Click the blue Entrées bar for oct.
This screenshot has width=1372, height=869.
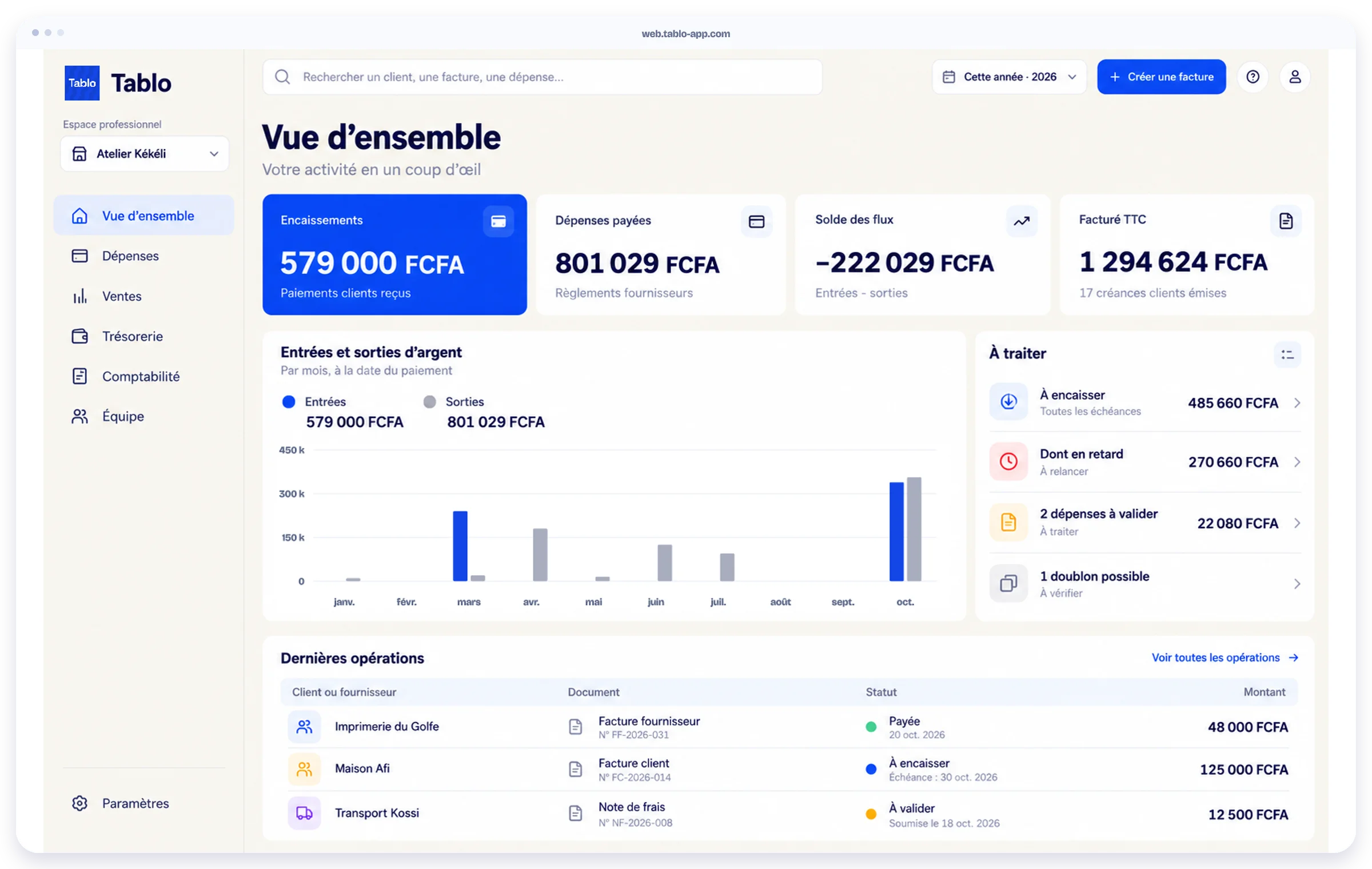896,531
